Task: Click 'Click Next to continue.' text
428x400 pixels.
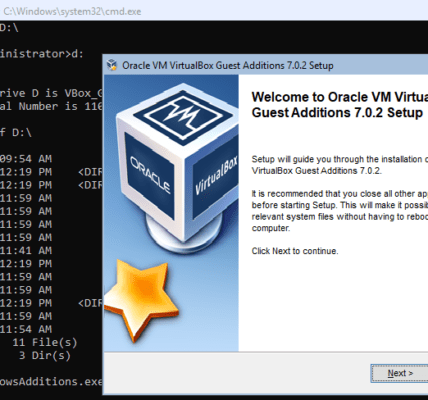Action: (x=295, y=251)
